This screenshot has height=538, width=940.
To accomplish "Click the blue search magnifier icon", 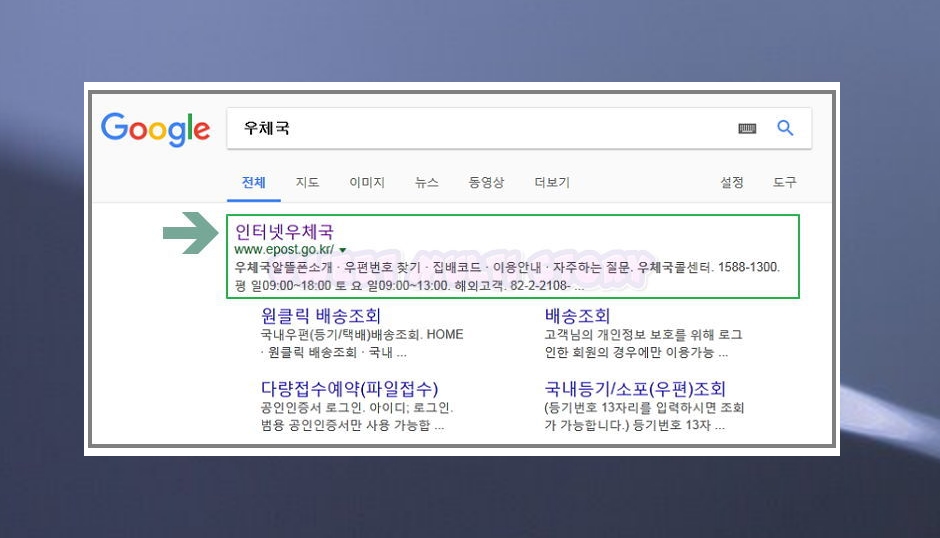I will pos(785,128).
